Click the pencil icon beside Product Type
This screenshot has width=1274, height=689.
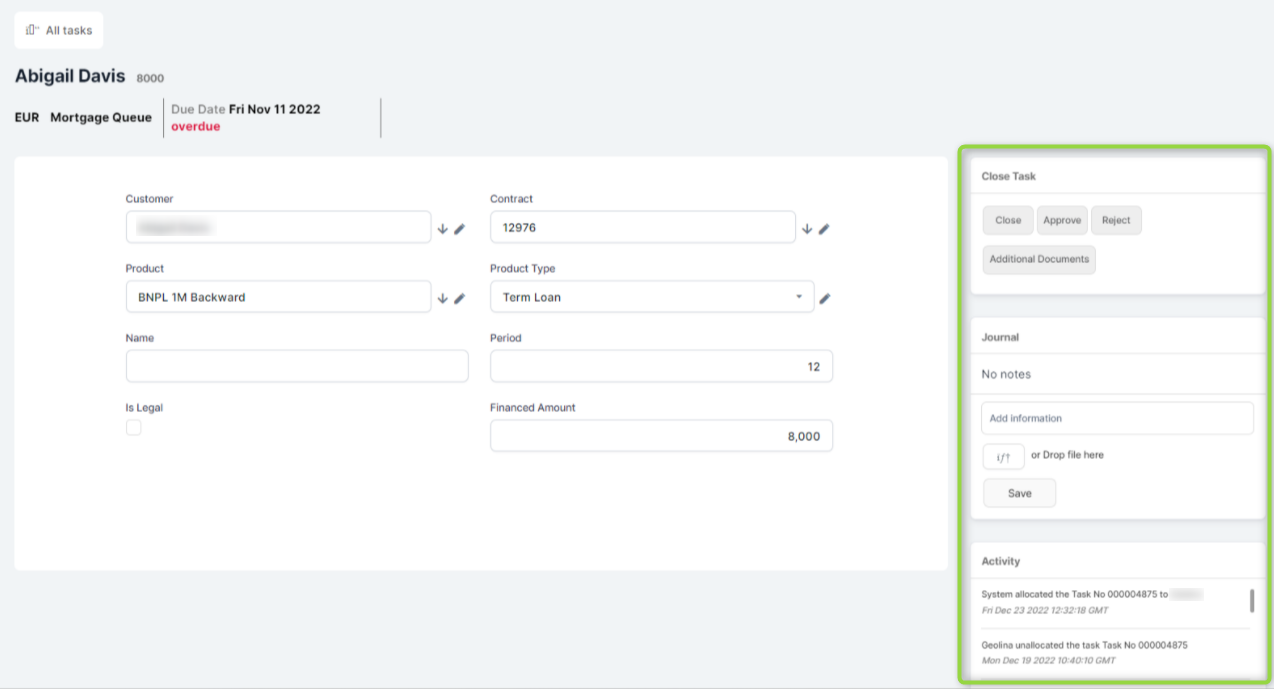826,298
